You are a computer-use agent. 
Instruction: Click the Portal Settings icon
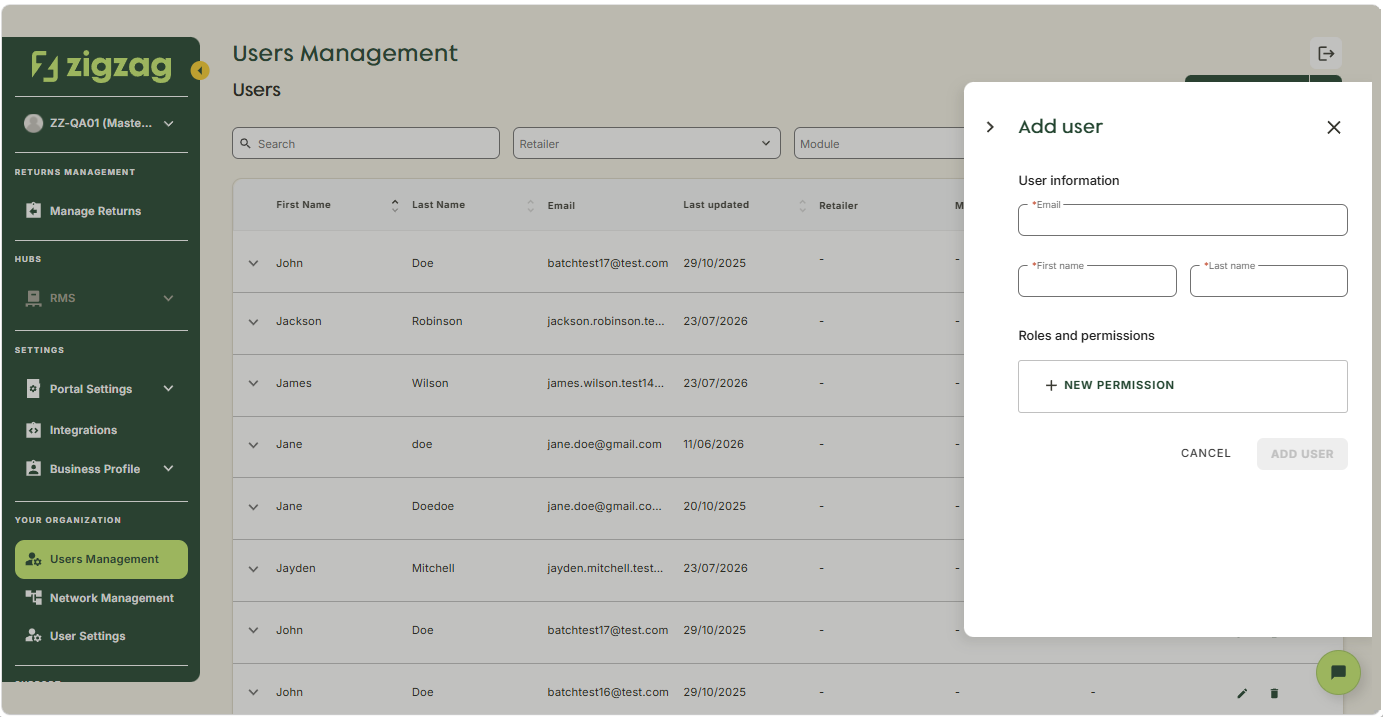click(x=33, y=389)
